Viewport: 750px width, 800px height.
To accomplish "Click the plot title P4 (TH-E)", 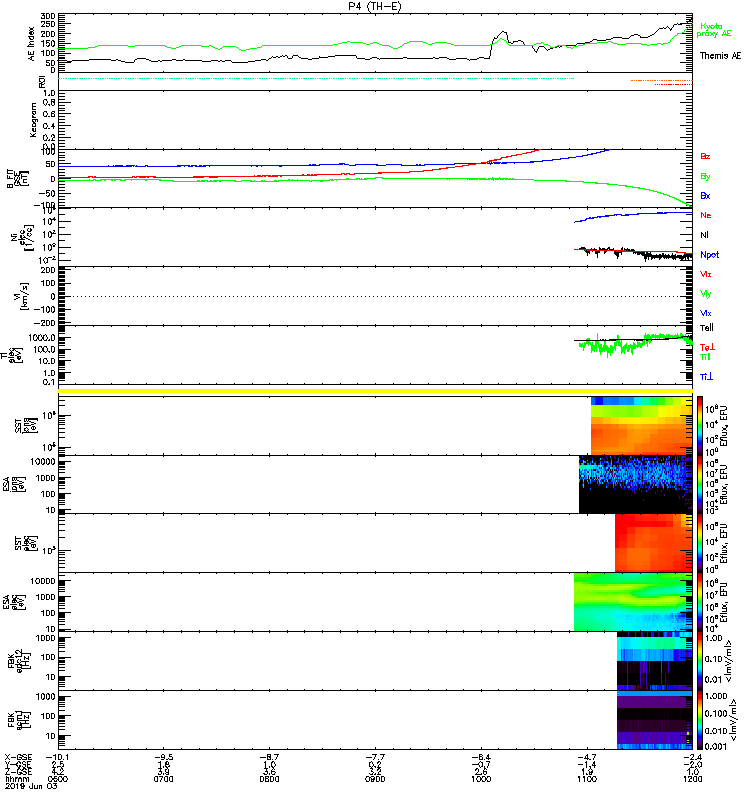I will (375, 7).
